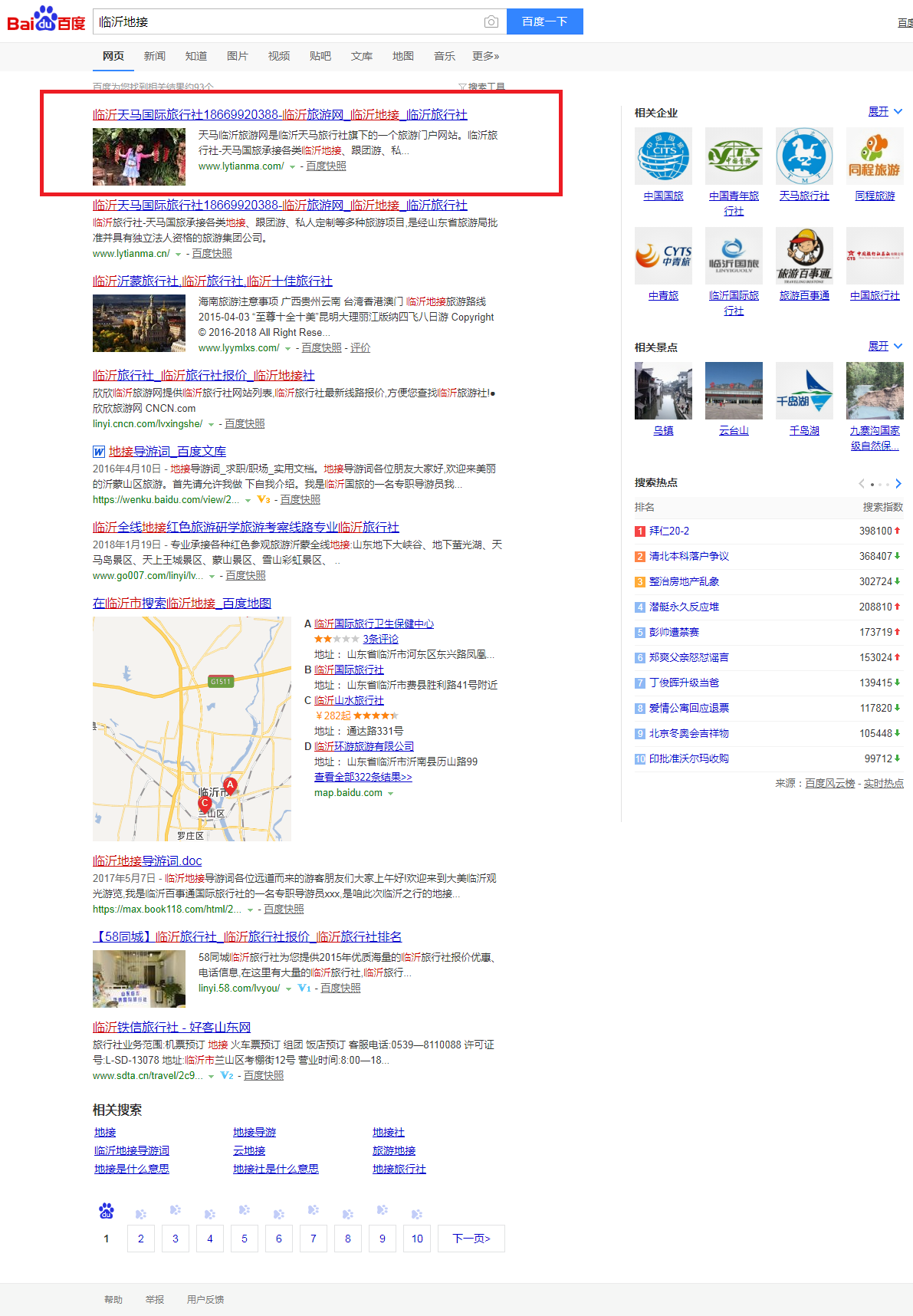Go to results page 10
Image resolution: width=913 pixels, height=1316 pixels.
(417, 1239)
